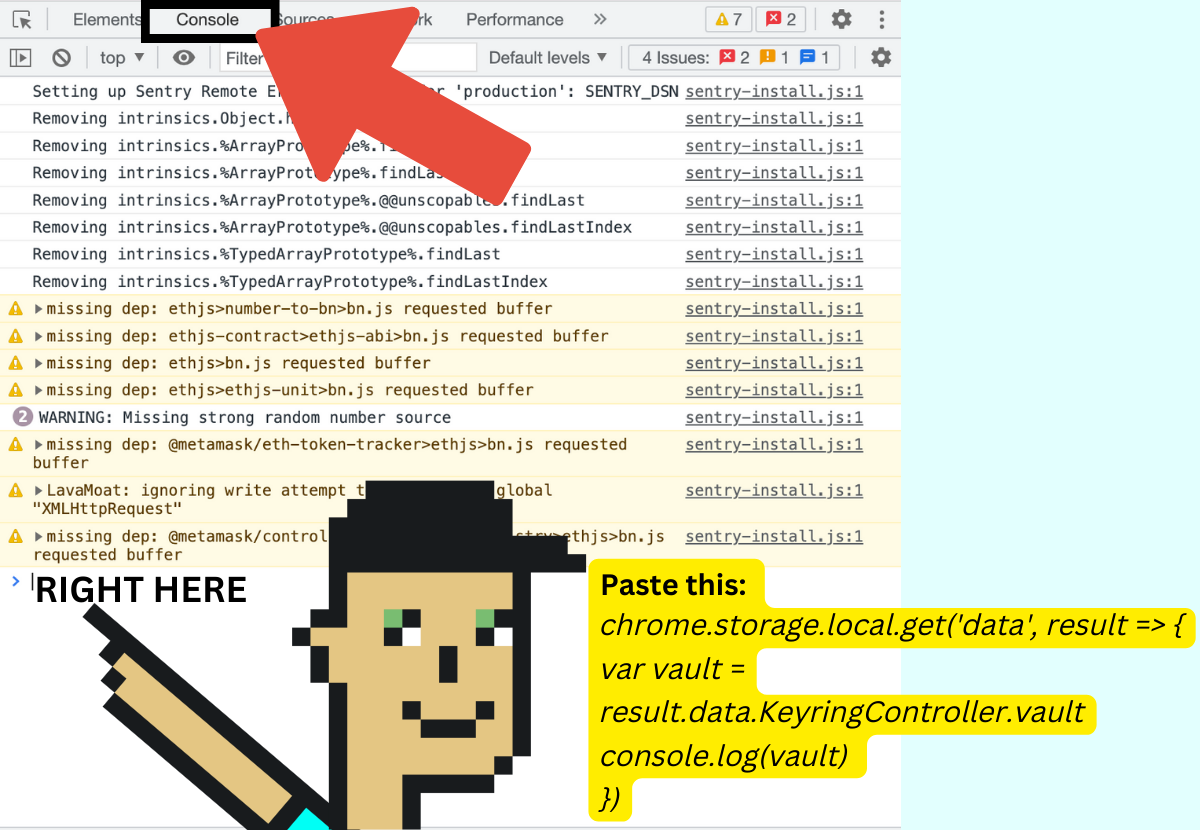Open sentry-install.js:1 link on 'Setting up Sentry' row
This screenshot has height=830, width=1200.
[x=774, y=91]
